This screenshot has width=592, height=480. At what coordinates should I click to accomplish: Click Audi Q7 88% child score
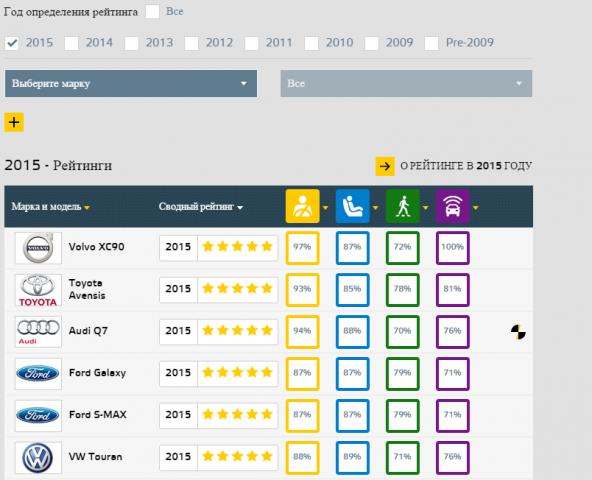pos(353,332)
